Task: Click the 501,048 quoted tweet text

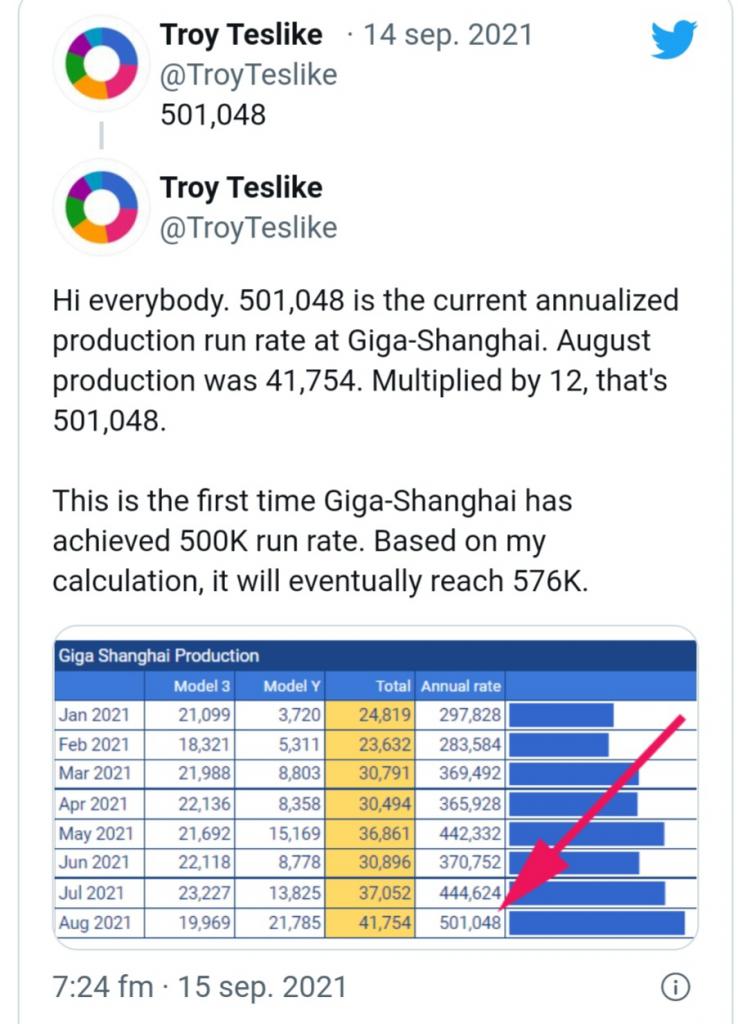Action: (213, 114)
